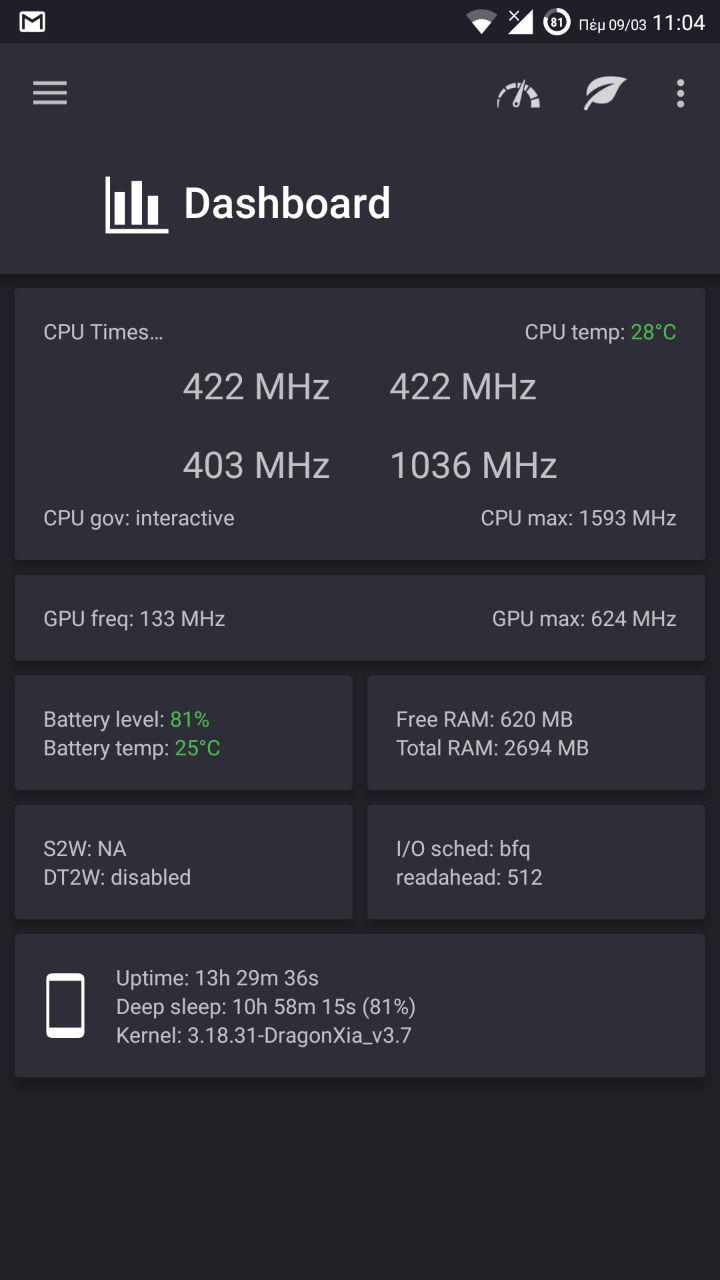Tap the battery saver leaf icon
Screen dimensions: 720x1280
[605, 94]
